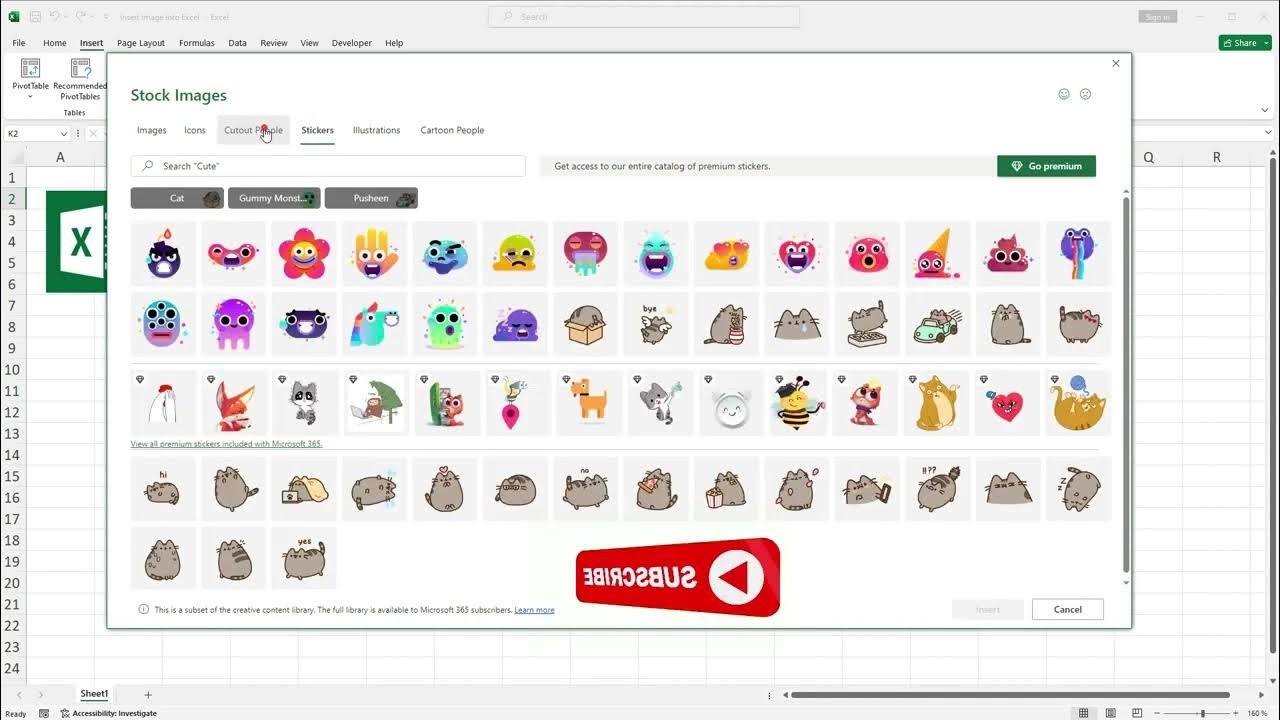Click the dialog vertical scrollbar

1126,385
